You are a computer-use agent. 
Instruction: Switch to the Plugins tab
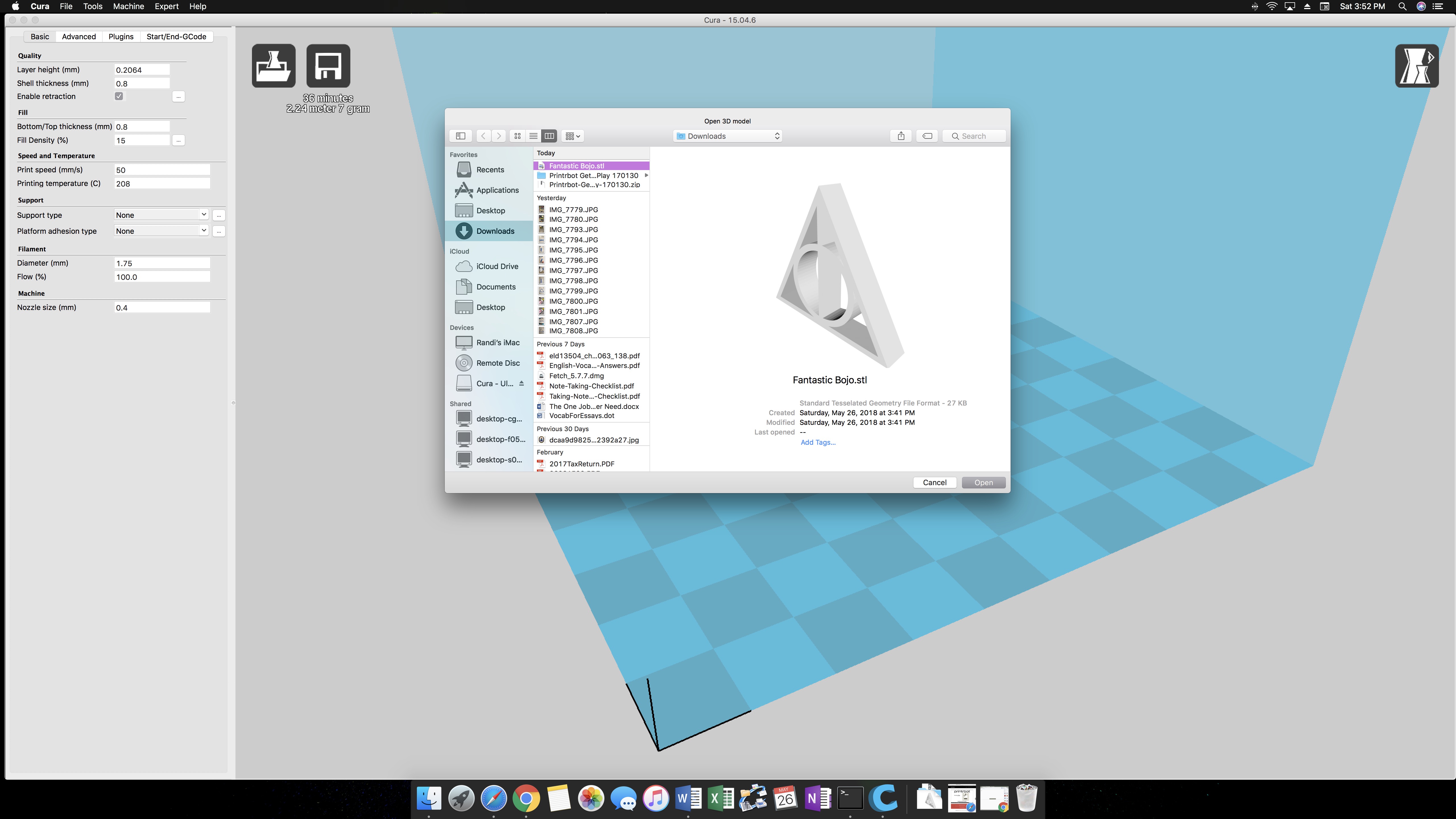pos(121,37)
